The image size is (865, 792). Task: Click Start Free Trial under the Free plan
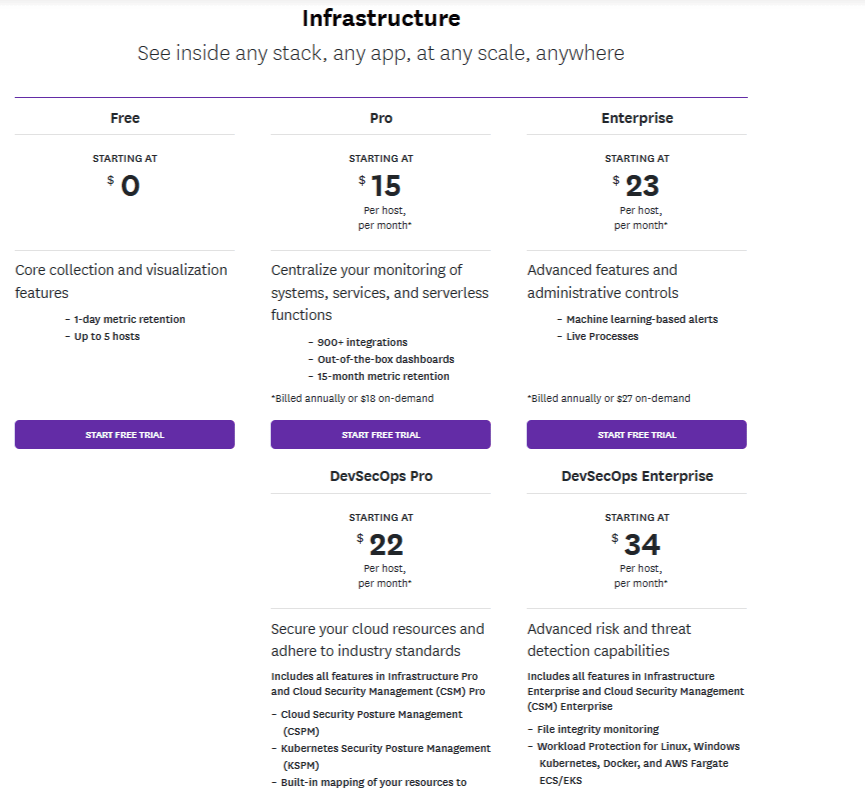tap(125, 435)
